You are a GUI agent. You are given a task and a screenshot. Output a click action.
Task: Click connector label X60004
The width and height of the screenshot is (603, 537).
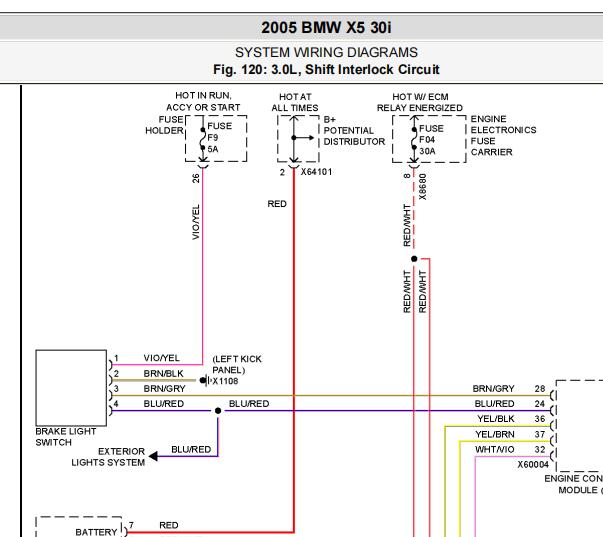click(x=533, y=464)
